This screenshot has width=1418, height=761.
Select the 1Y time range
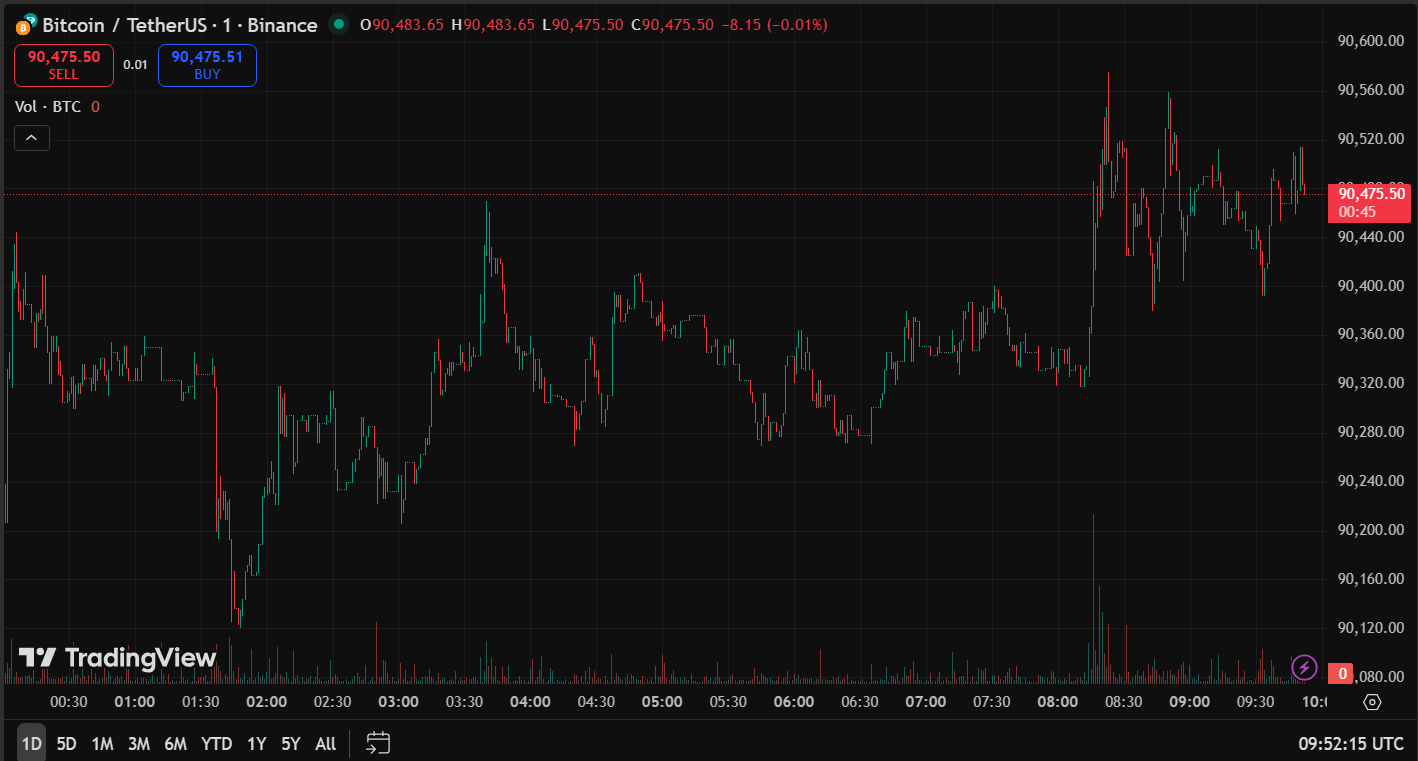(x=257, y=744)
